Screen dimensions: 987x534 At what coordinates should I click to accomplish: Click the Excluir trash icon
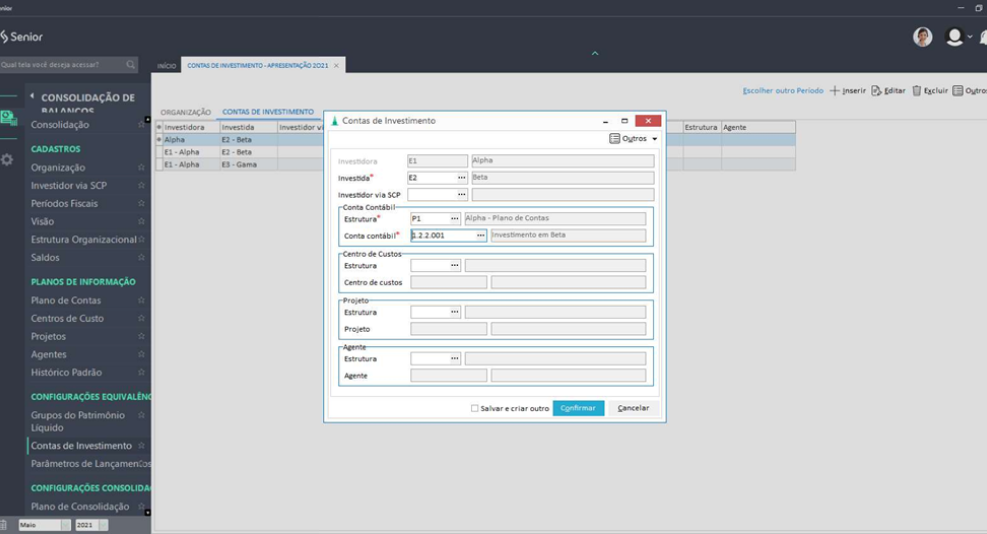[917, 91]
